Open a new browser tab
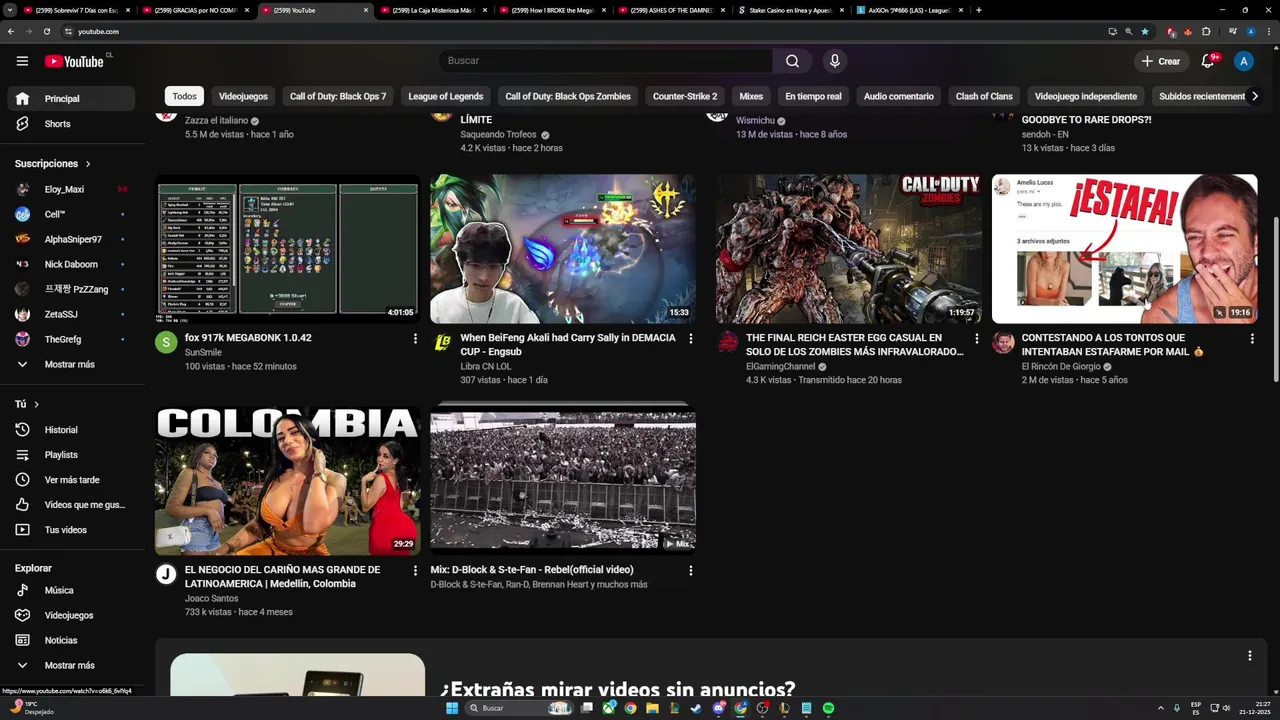Viewport: 1280px width, 720px height. coord(978,10)
